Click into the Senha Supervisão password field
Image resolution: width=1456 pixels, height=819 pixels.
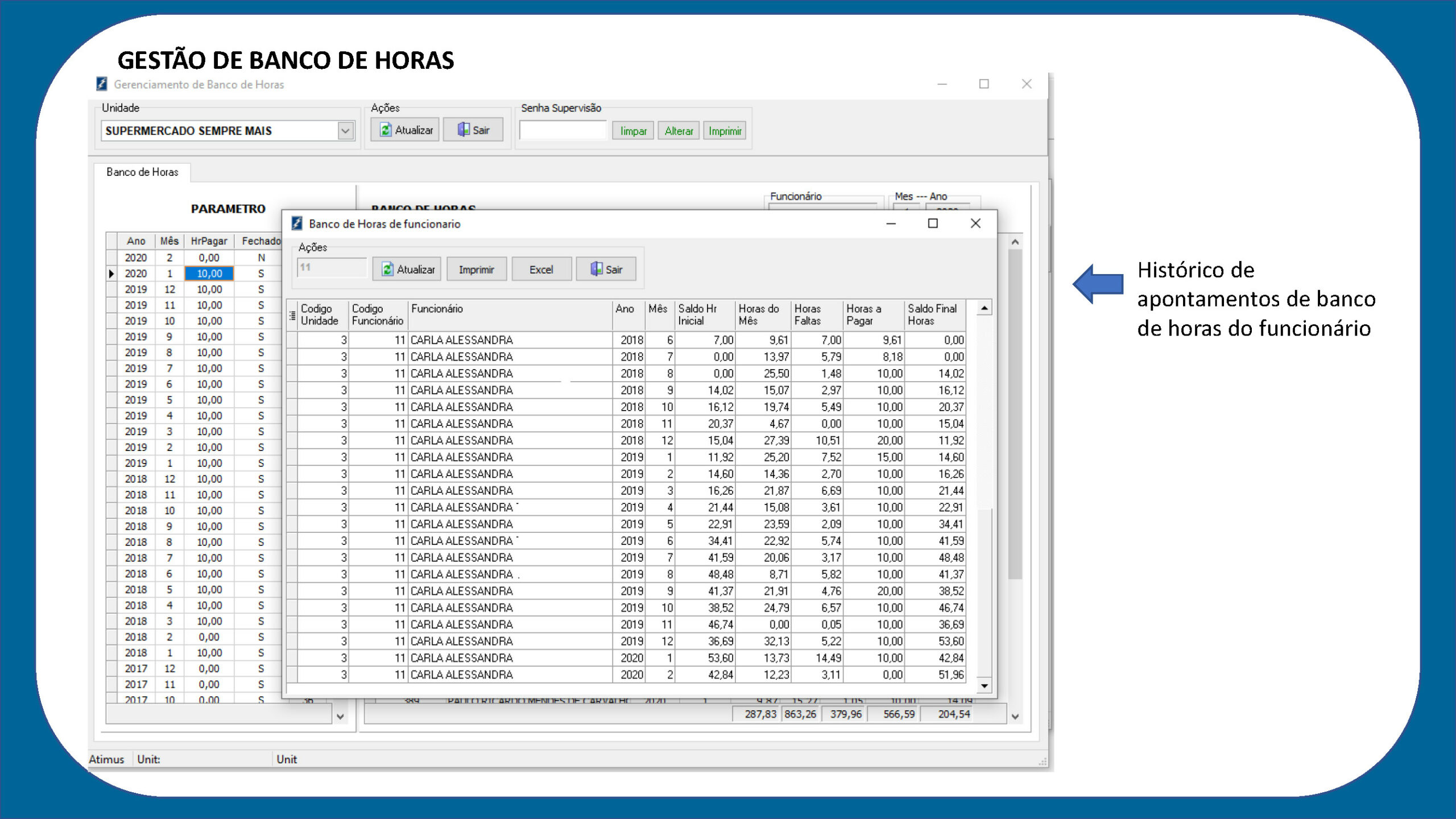coord(563,130)
